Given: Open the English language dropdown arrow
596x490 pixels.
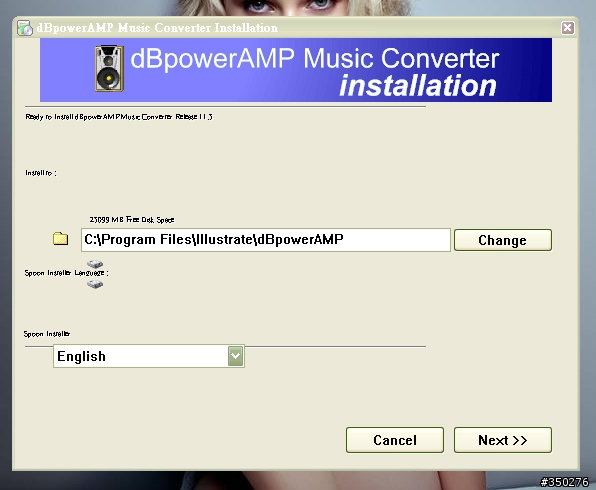Looking at the screenshot, I should 236,356.
